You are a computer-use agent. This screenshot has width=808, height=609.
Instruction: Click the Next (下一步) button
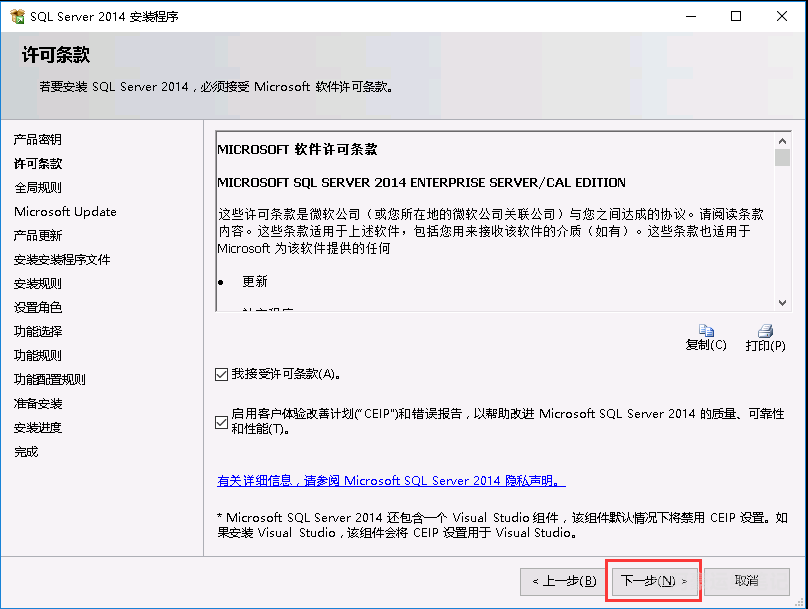653,580
